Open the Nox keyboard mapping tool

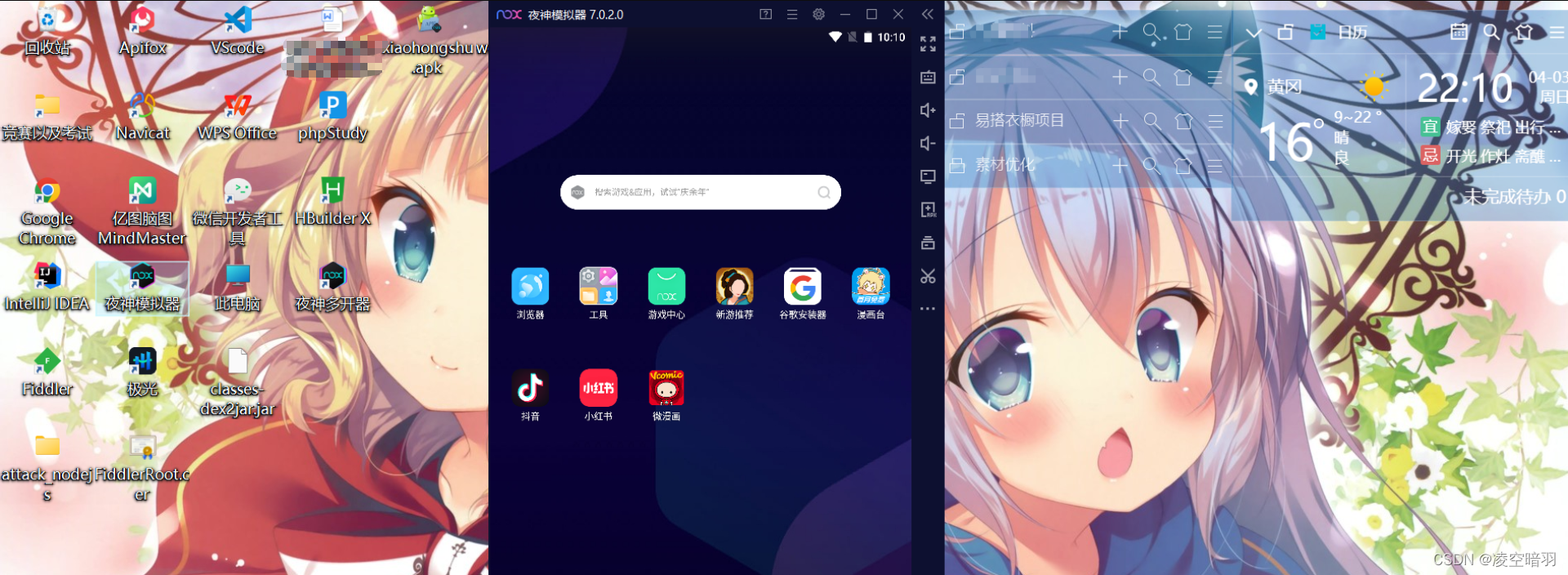(x=928, y=78)
